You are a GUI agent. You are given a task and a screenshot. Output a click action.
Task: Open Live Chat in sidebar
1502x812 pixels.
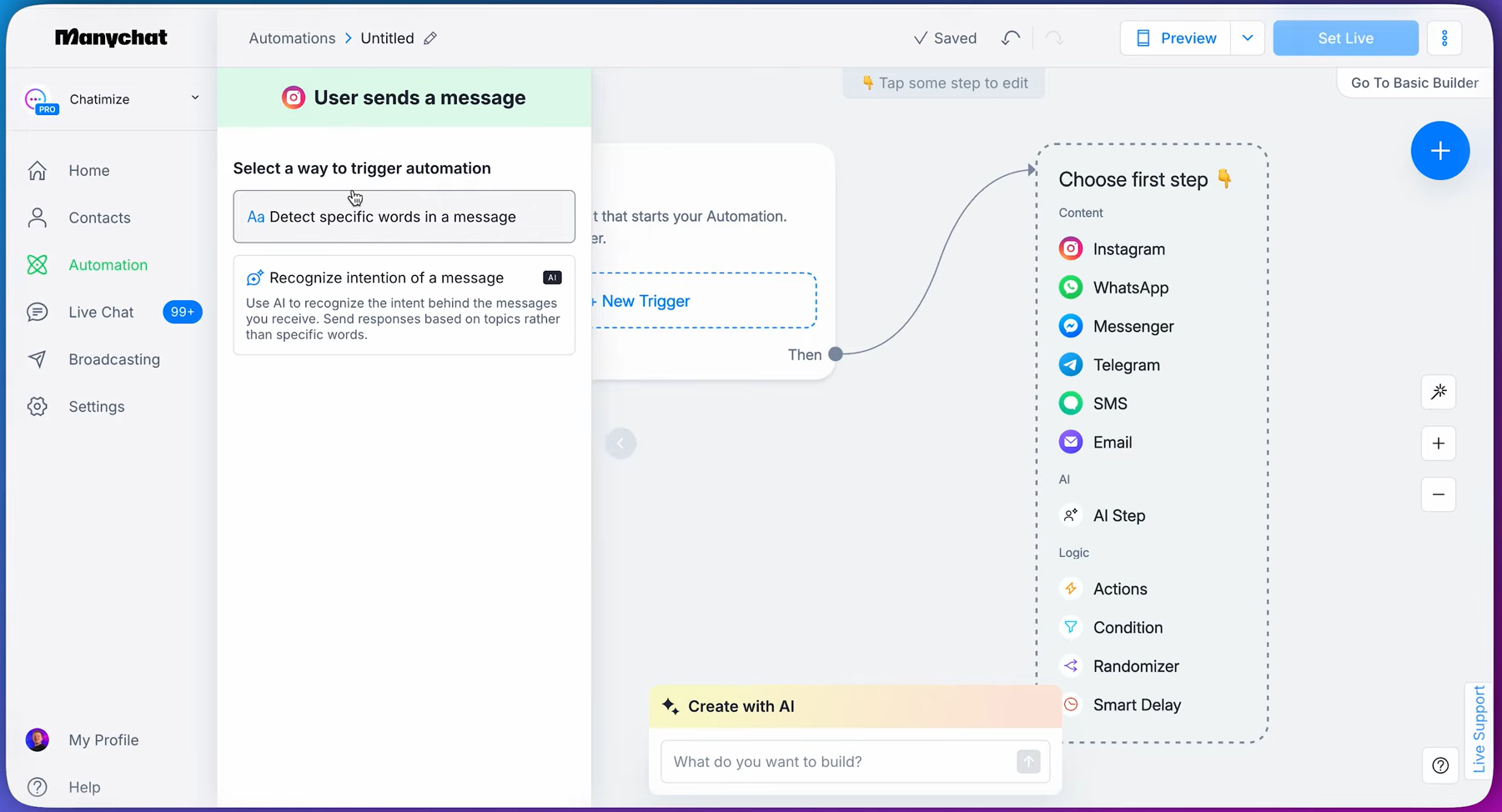point(101,312)
